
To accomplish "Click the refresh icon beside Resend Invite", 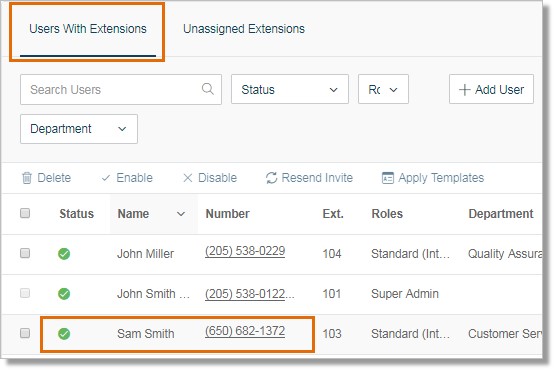I will [271, 178].
